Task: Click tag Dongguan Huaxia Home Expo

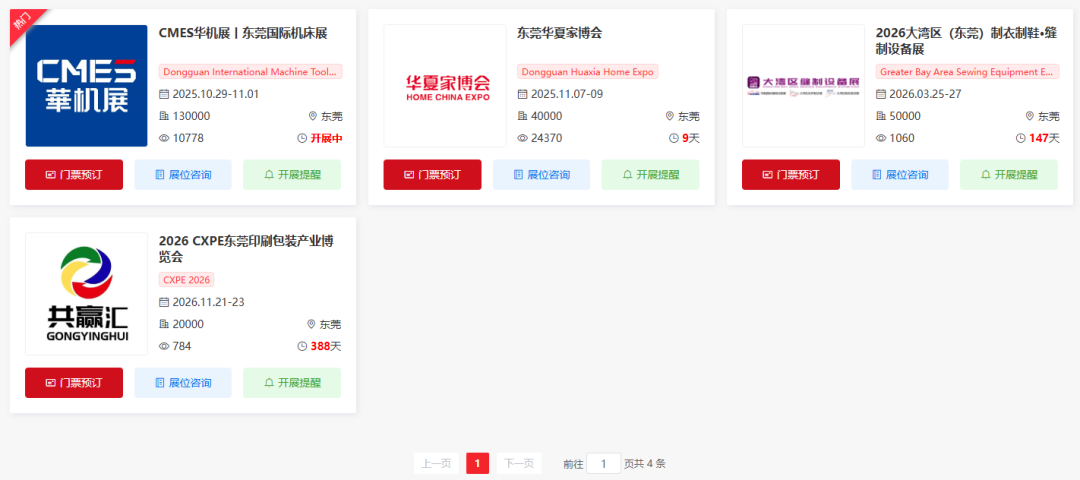Action: 588,72
